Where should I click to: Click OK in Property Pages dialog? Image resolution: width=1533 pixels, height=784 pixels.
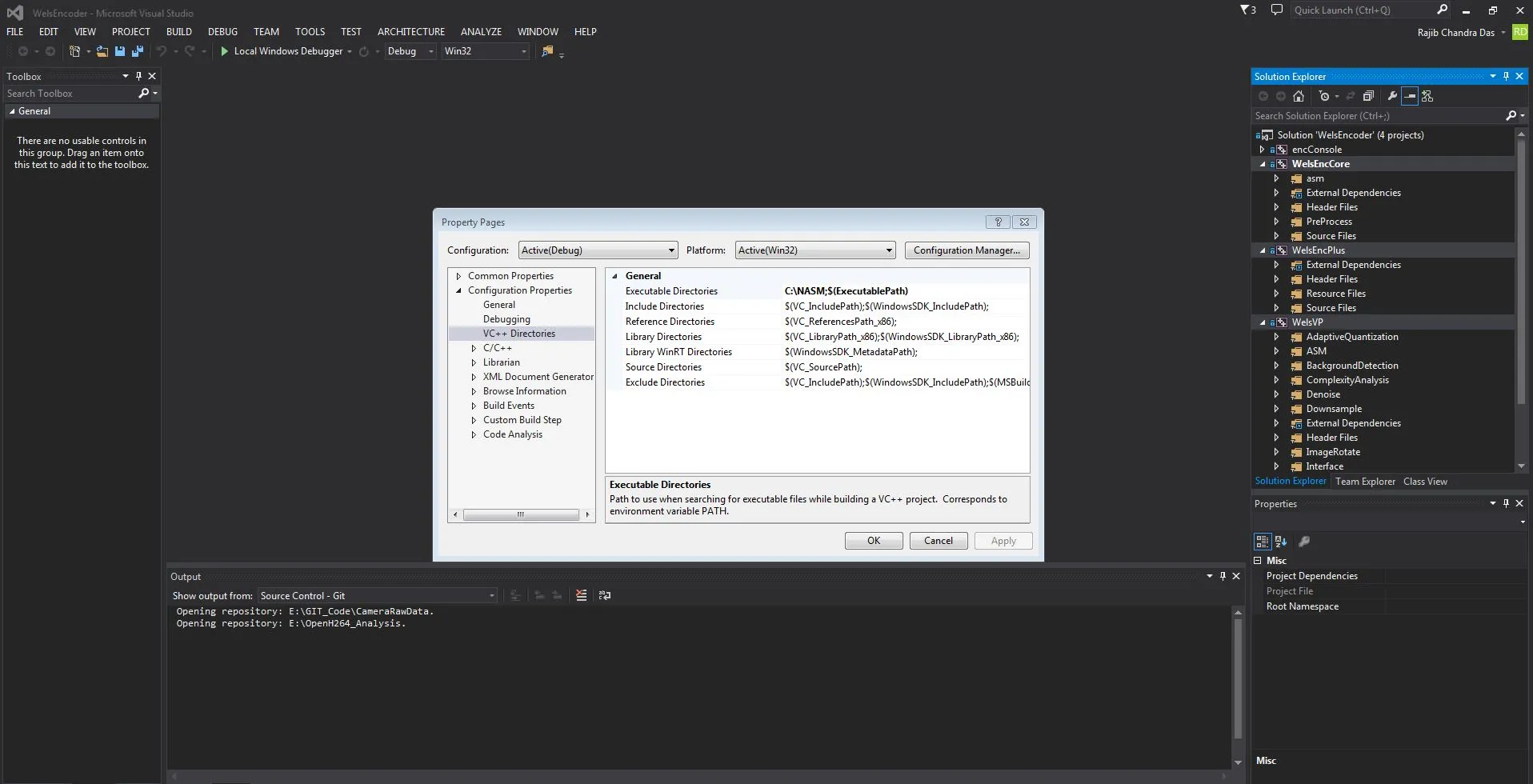[874, 541]
